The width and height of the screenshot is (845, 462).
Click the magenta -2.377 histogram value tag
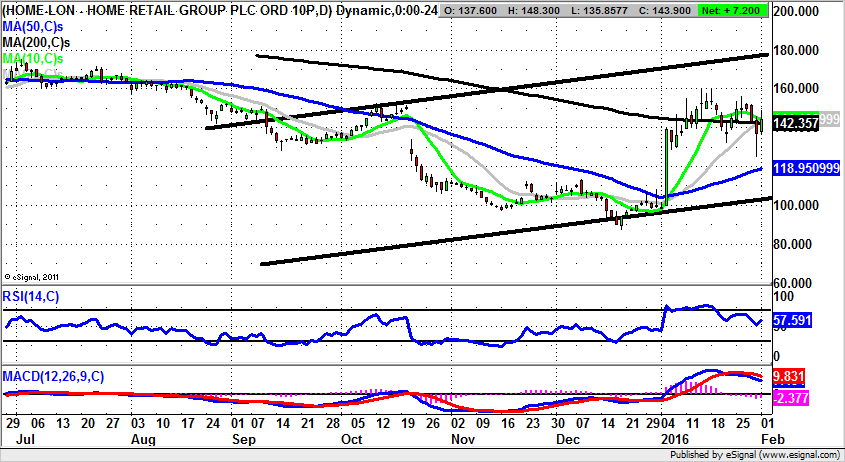click(x=791, y=397)
